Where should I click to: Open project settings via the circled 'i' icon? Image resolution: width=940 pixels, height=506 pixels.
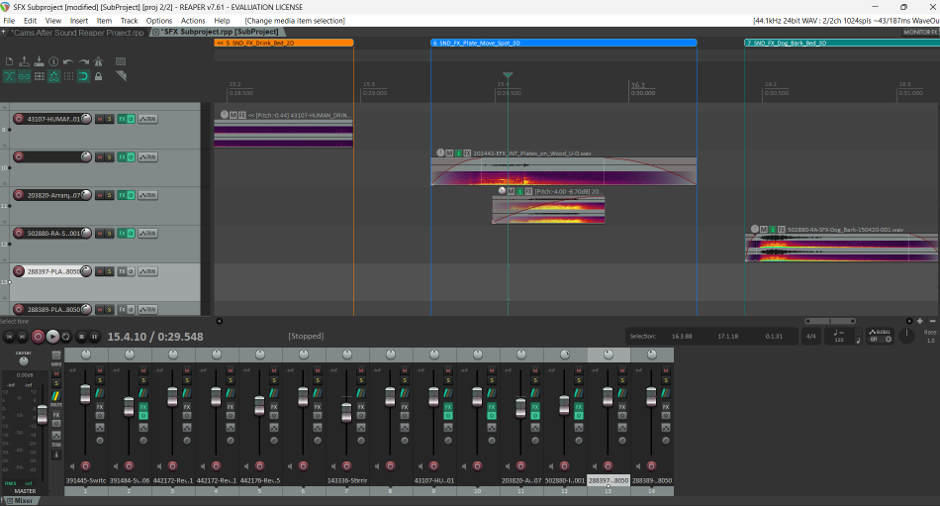(53, 62)
